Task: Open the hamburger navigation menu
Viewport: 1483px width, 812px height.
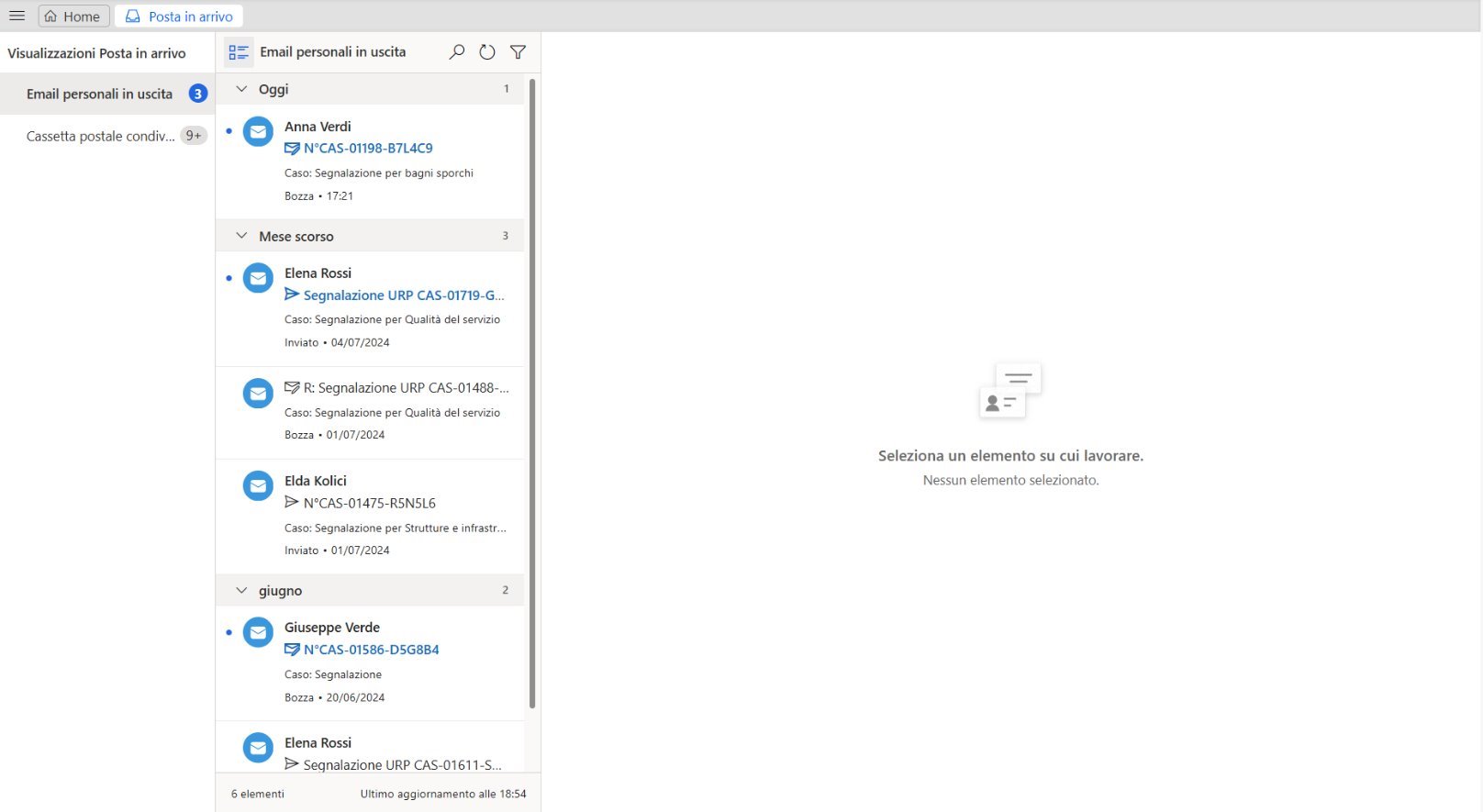Action: (x=17, y=16)
